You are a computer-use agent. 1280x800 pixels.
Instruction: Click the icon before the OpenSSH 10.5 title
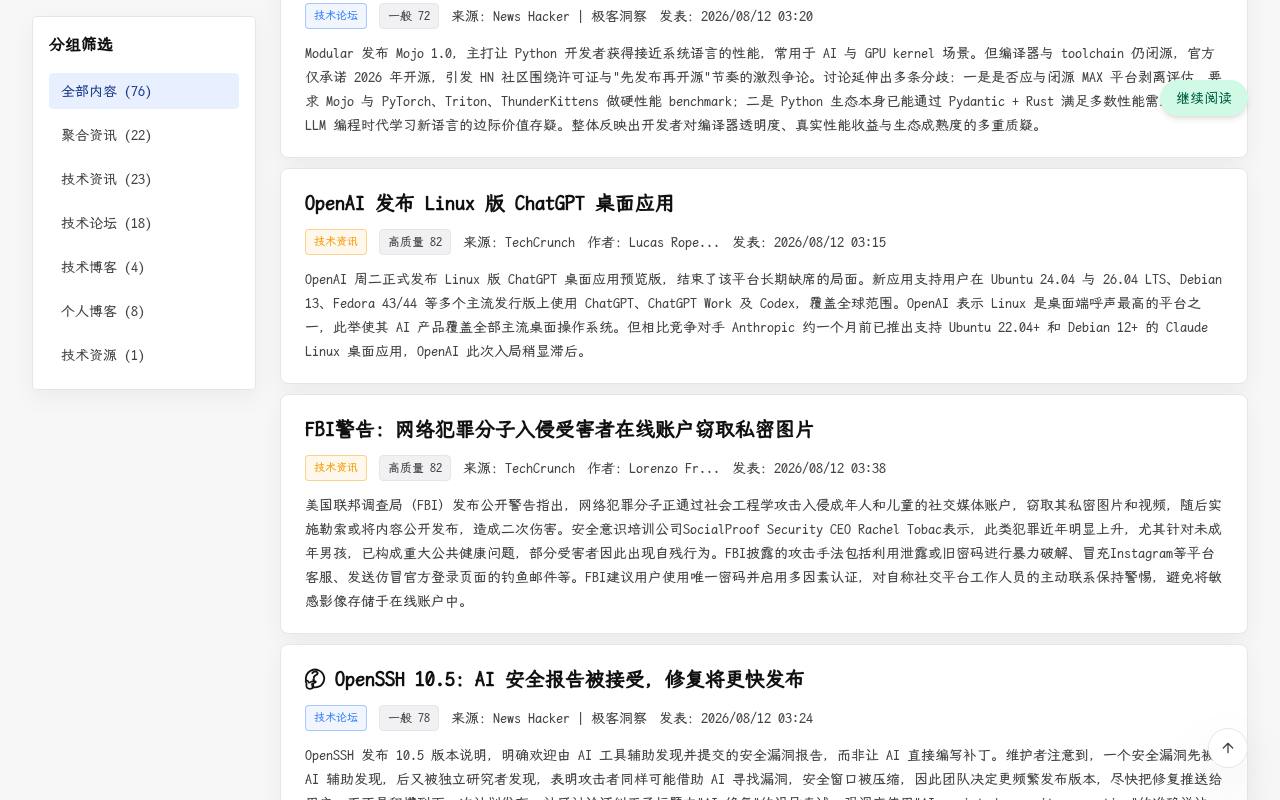(x=315, y=680)
